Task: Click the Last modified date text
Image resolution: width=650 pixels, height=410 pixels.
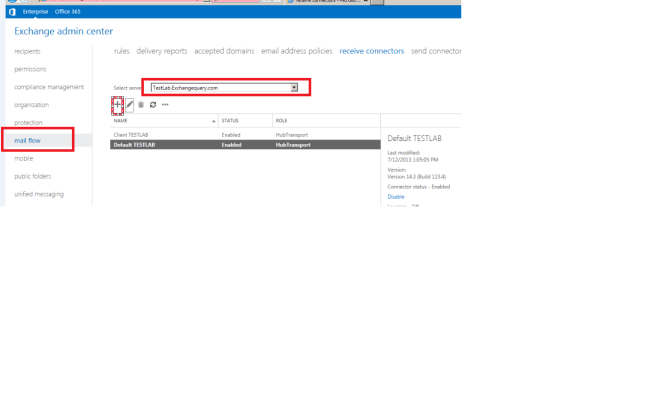Action: pyautogui.click(x=413, y=160)
